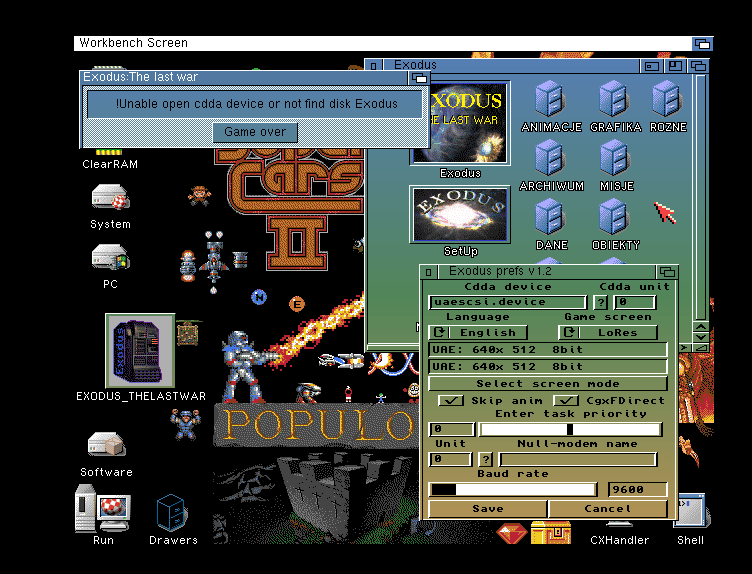Click the Exodus window iconify gadget

coord(652,66)
